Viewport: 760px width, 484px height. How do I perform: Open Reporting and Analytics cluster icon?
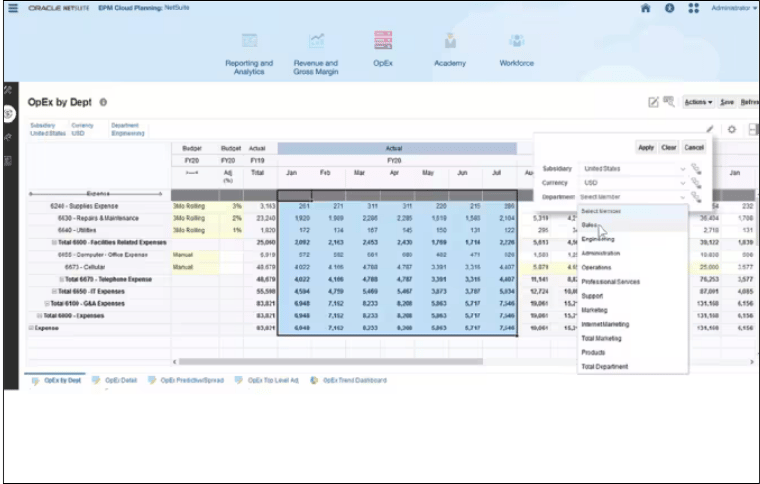pos(249,41)
